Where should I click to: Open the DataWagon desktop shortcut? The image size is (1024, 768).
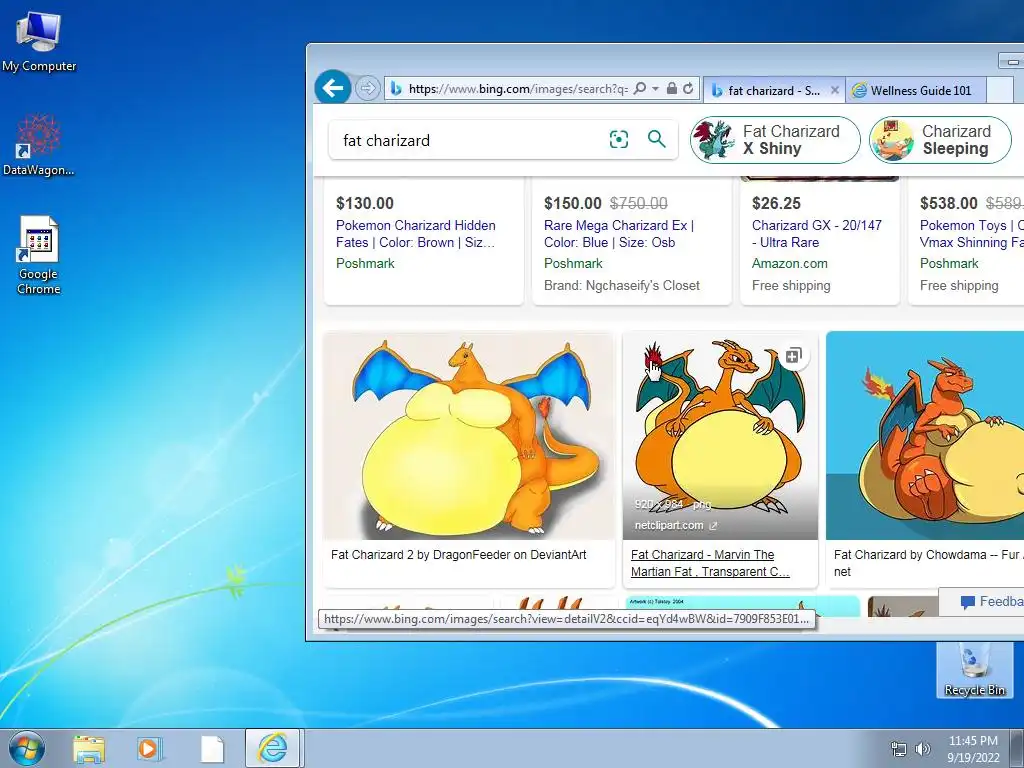click(39, 145)
